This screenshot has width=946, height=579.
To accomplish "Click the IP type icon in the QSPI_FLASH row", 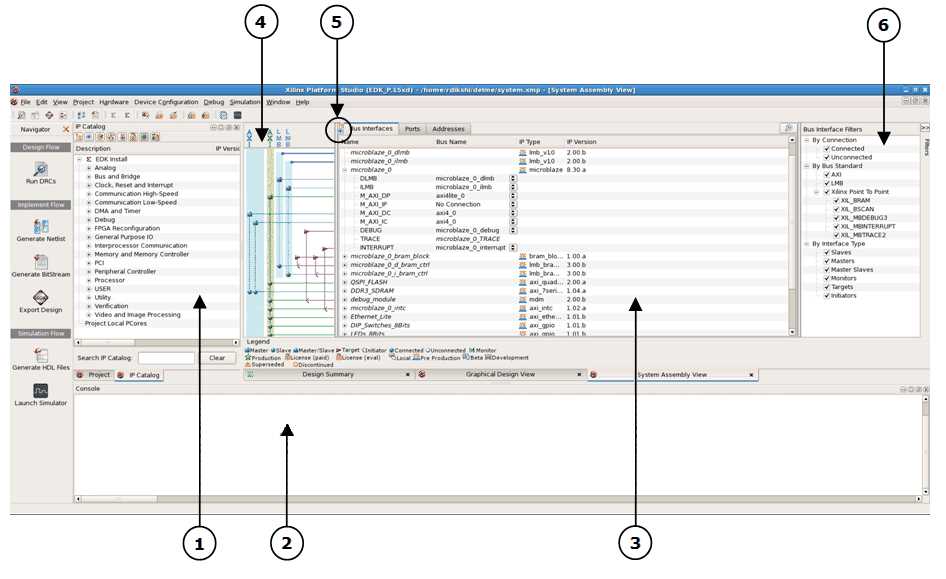I will (522, 282).
